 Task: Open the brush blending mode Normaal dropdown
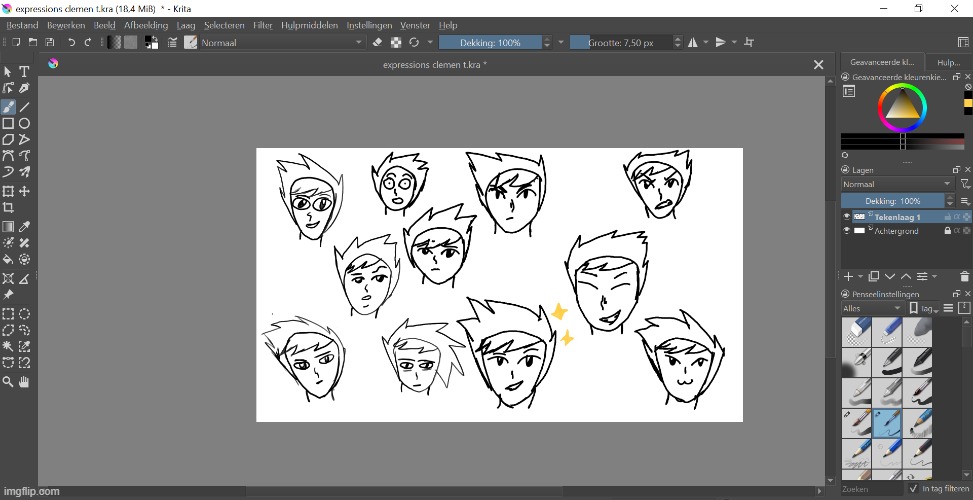(x=282, y=42)
